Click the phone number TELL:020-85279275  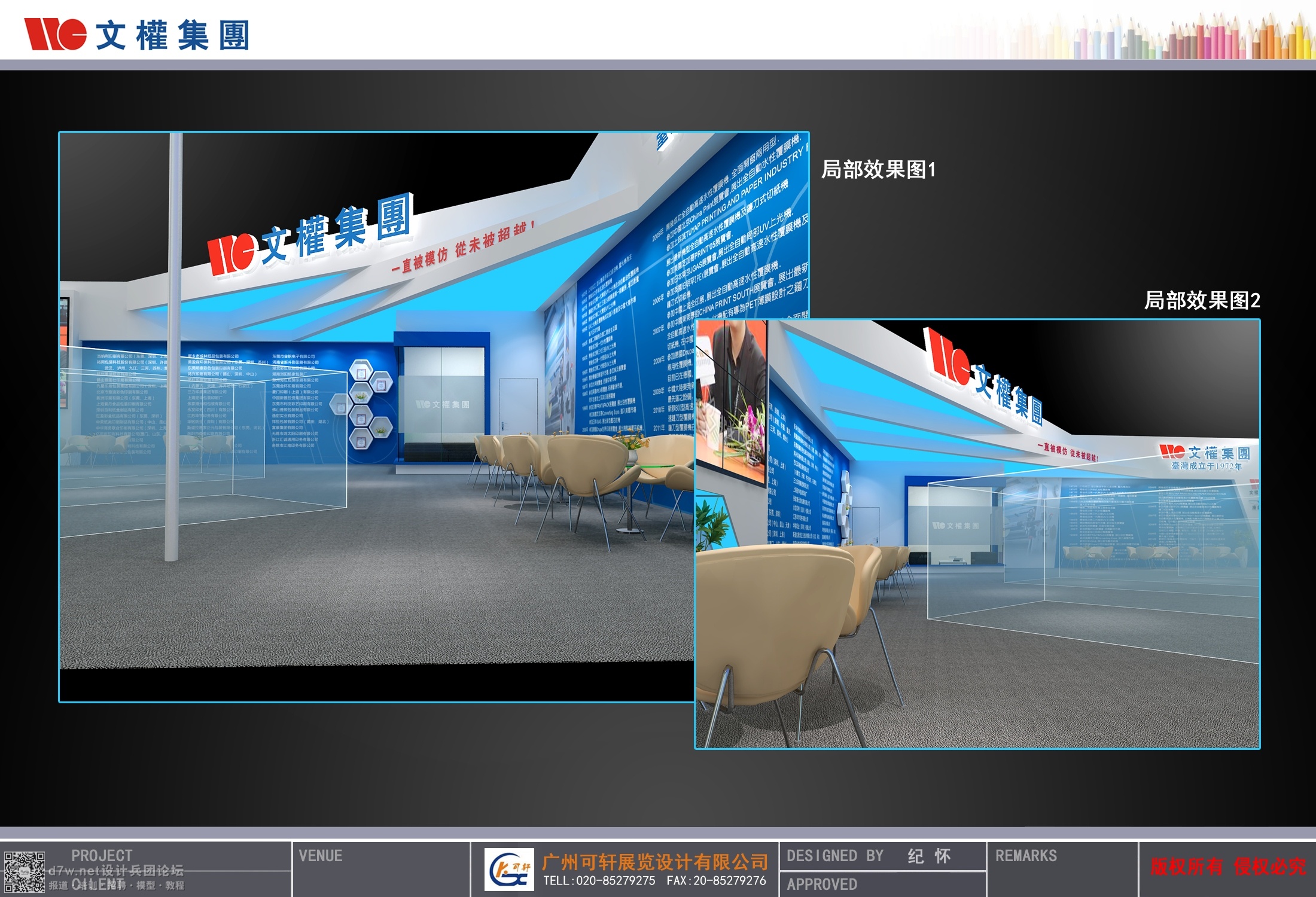599,881
